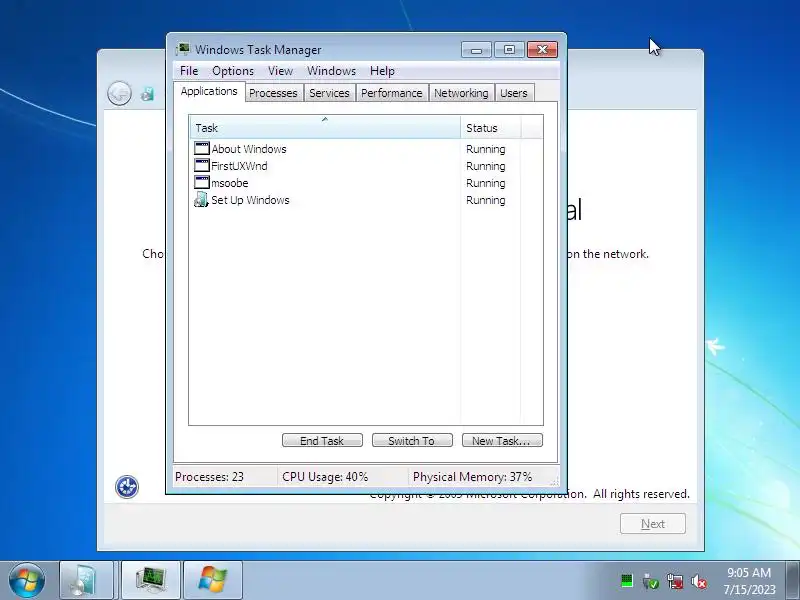Switch to the Services tab

(329, 93)
